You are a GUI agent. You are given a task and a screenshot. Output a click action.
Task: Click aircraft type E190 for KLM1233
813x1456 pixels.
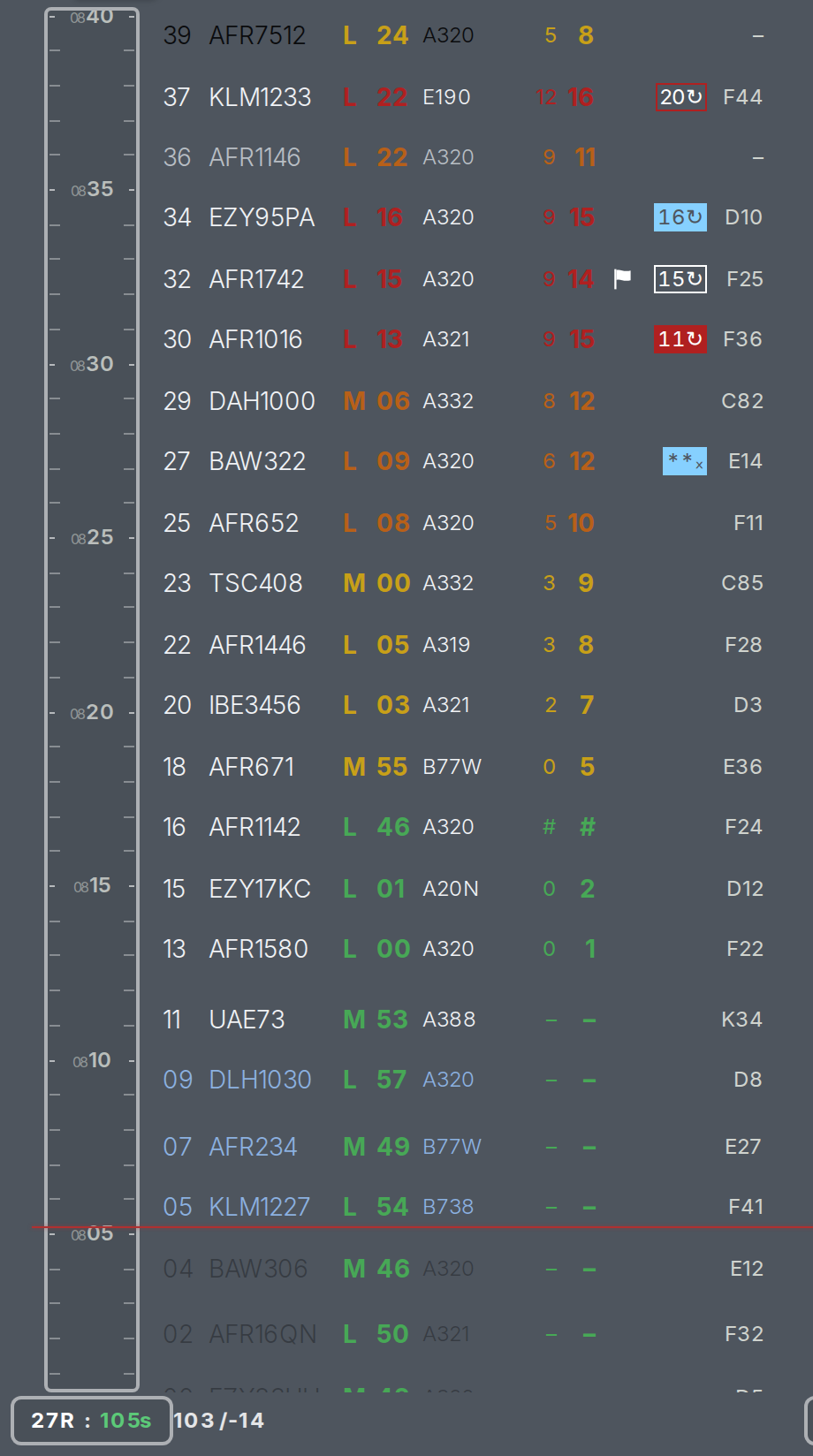446,97
